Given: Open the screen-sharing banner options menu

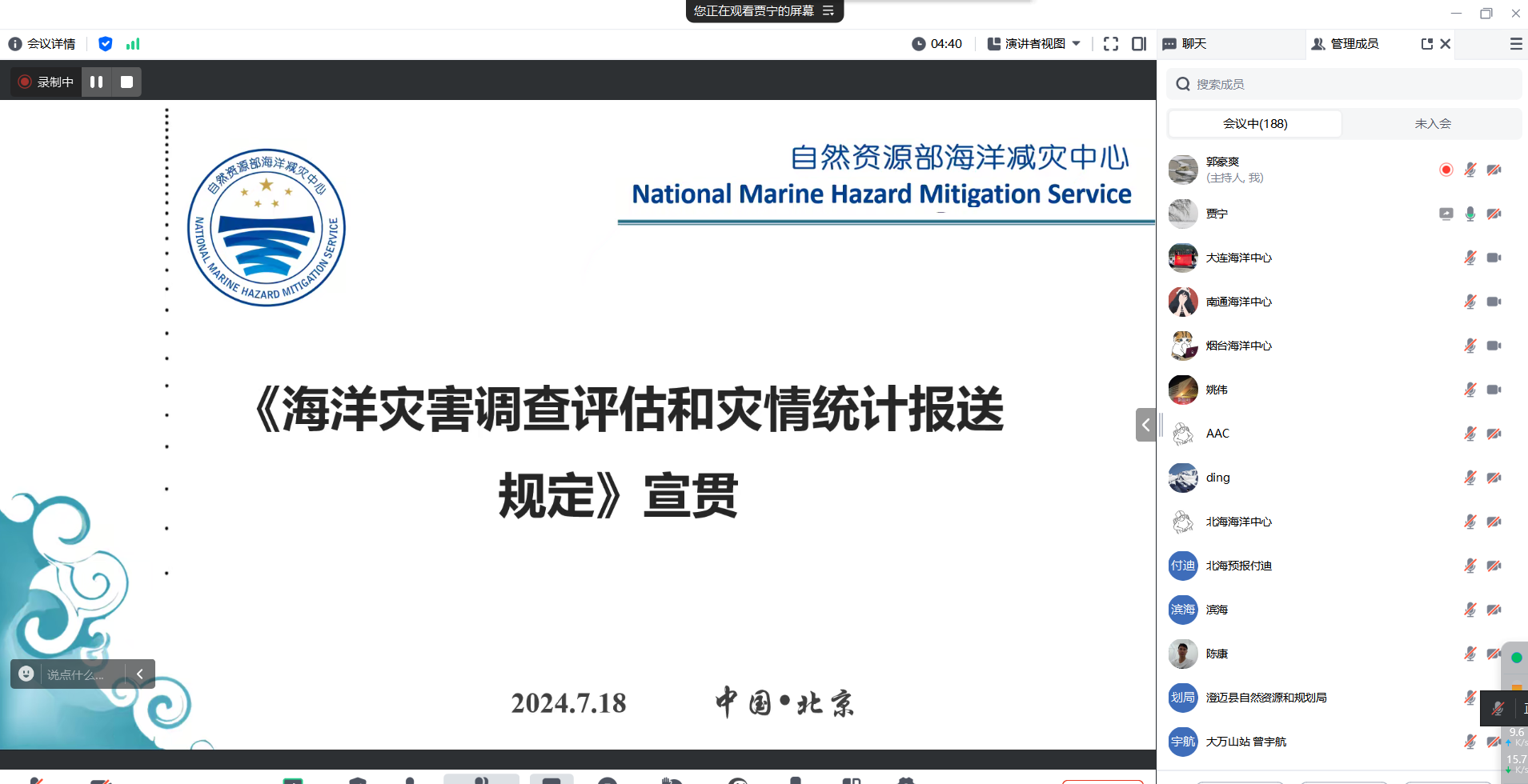Looking at the screenshot, I should 828,10.
